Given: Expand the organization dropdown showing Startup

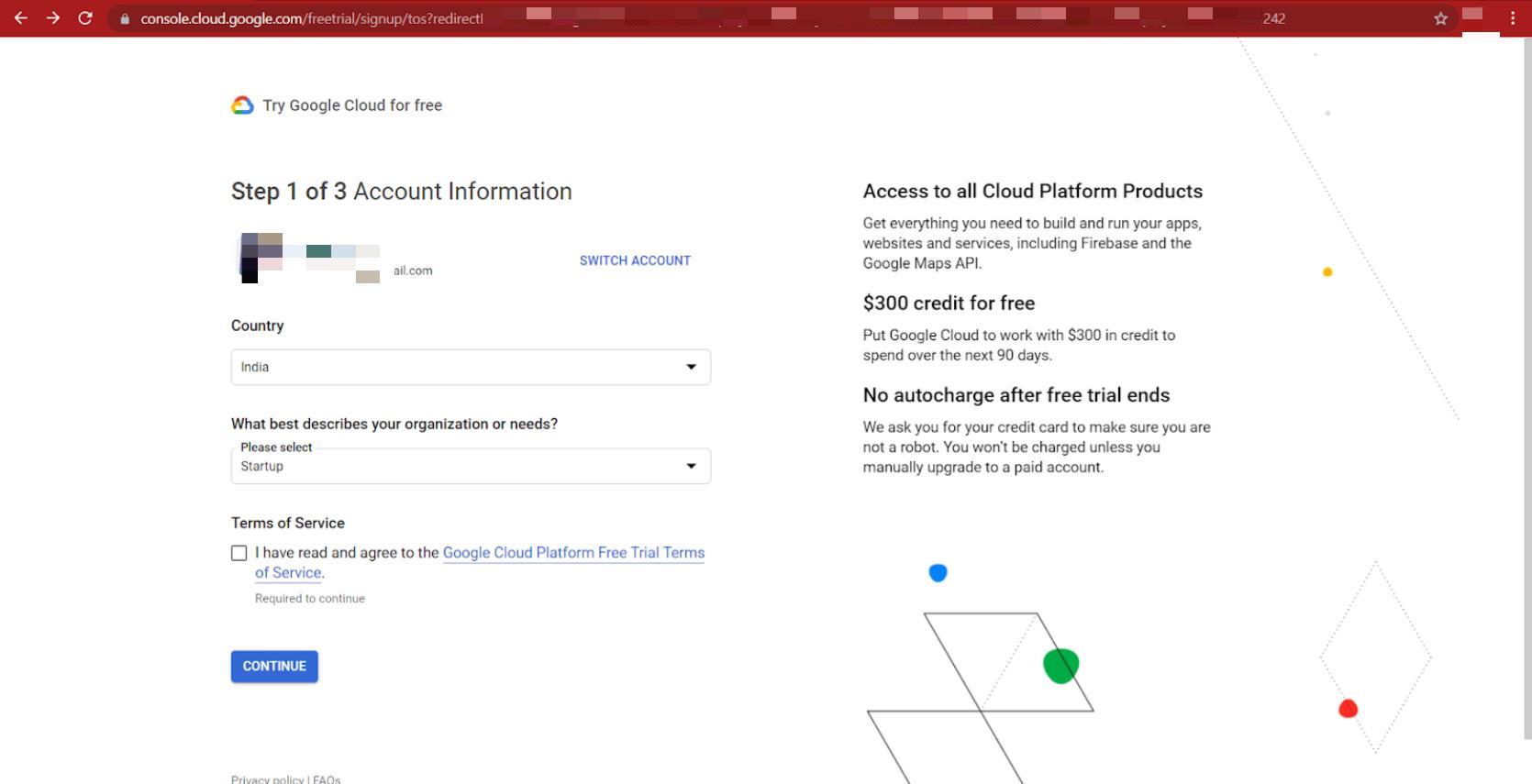Looking at the screenshot, I should coord(470,466).
